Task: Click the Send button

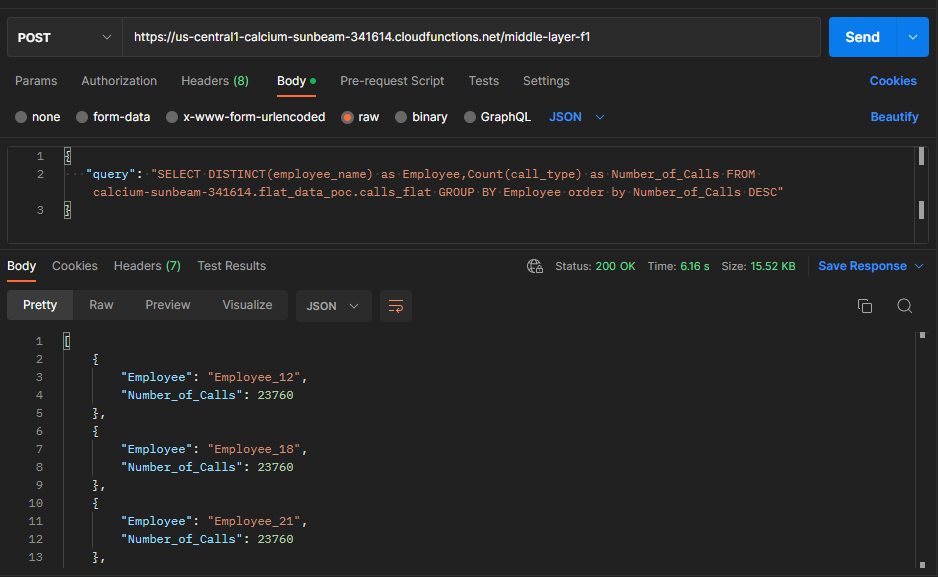Action: pos(862,37)
